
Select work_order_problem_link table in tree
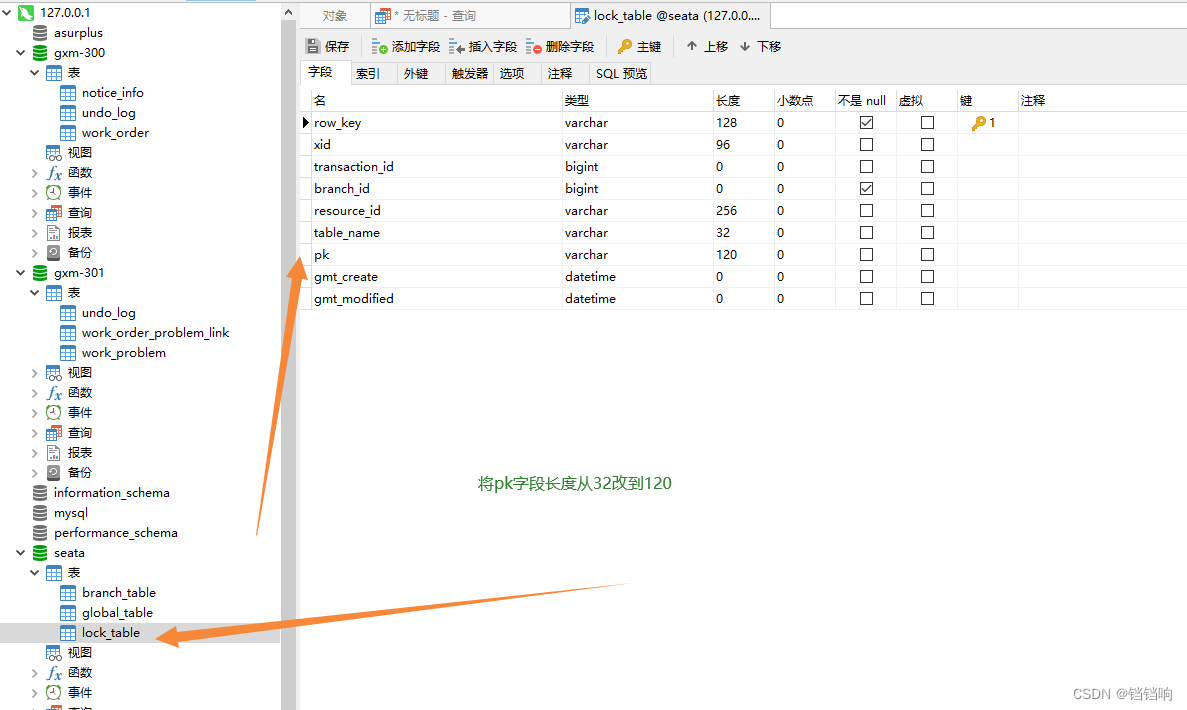coord(155,333)
